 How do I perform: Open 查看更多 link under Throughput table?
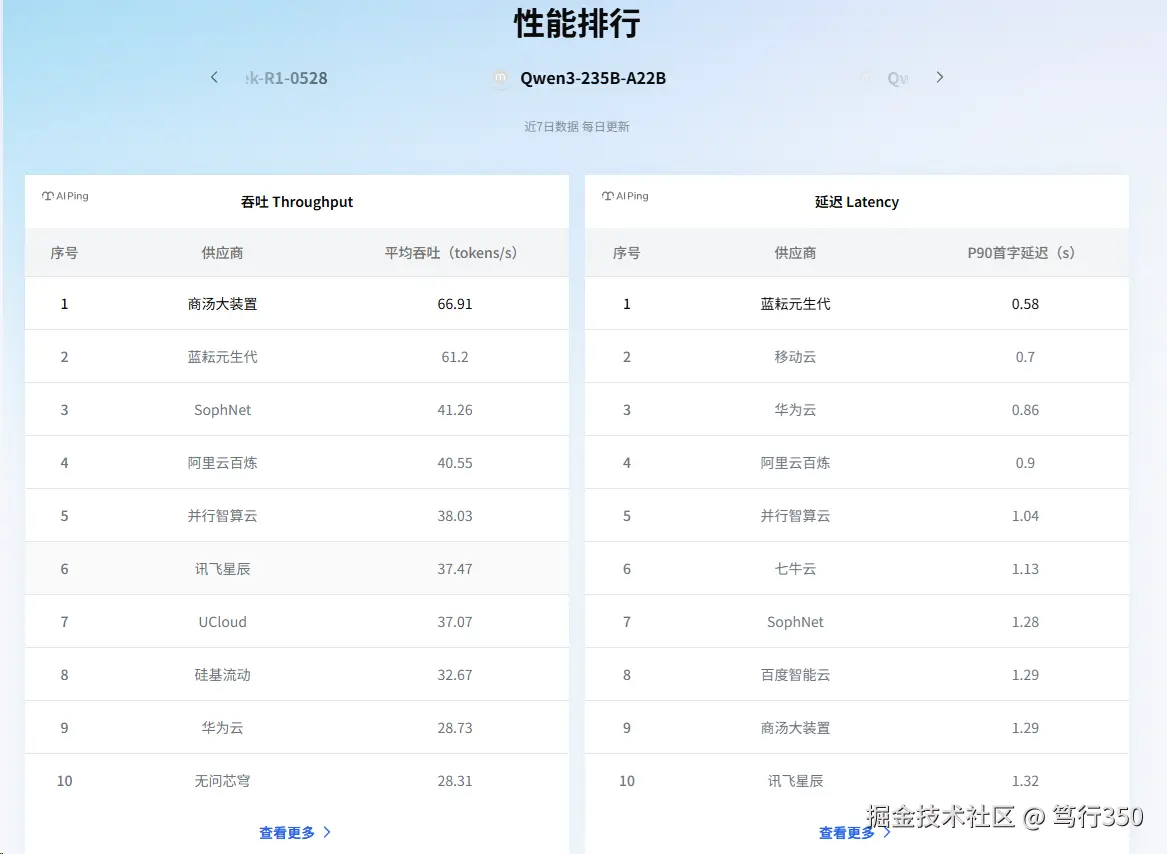[295, 832]
